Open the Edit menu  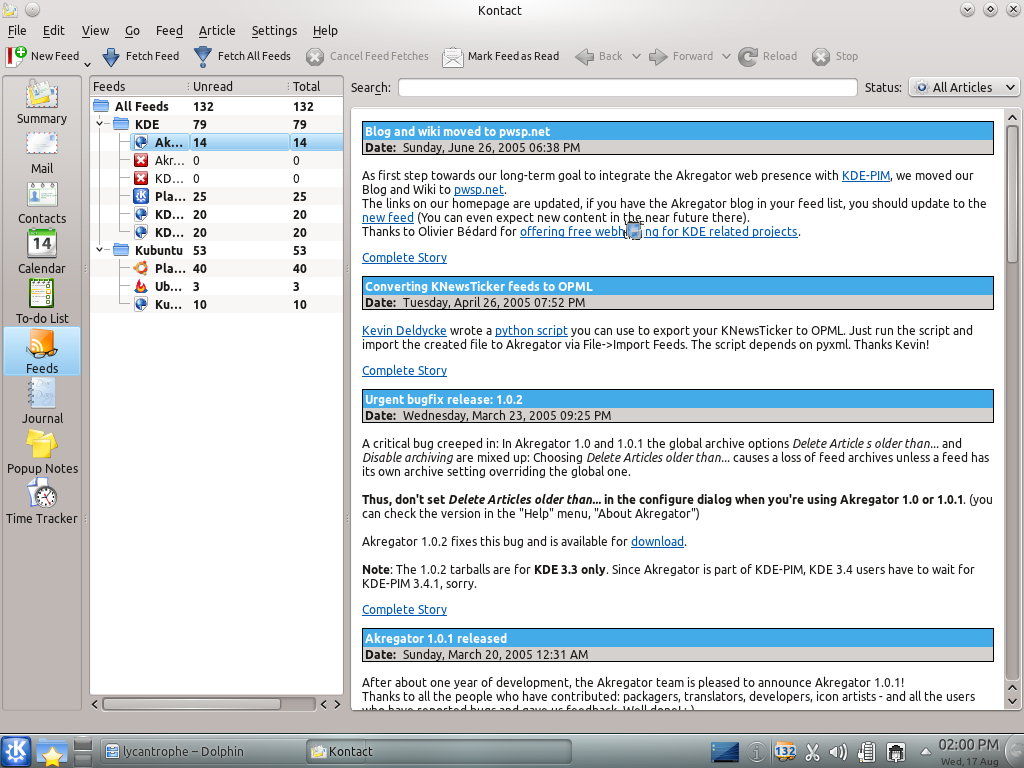point(54,30)
